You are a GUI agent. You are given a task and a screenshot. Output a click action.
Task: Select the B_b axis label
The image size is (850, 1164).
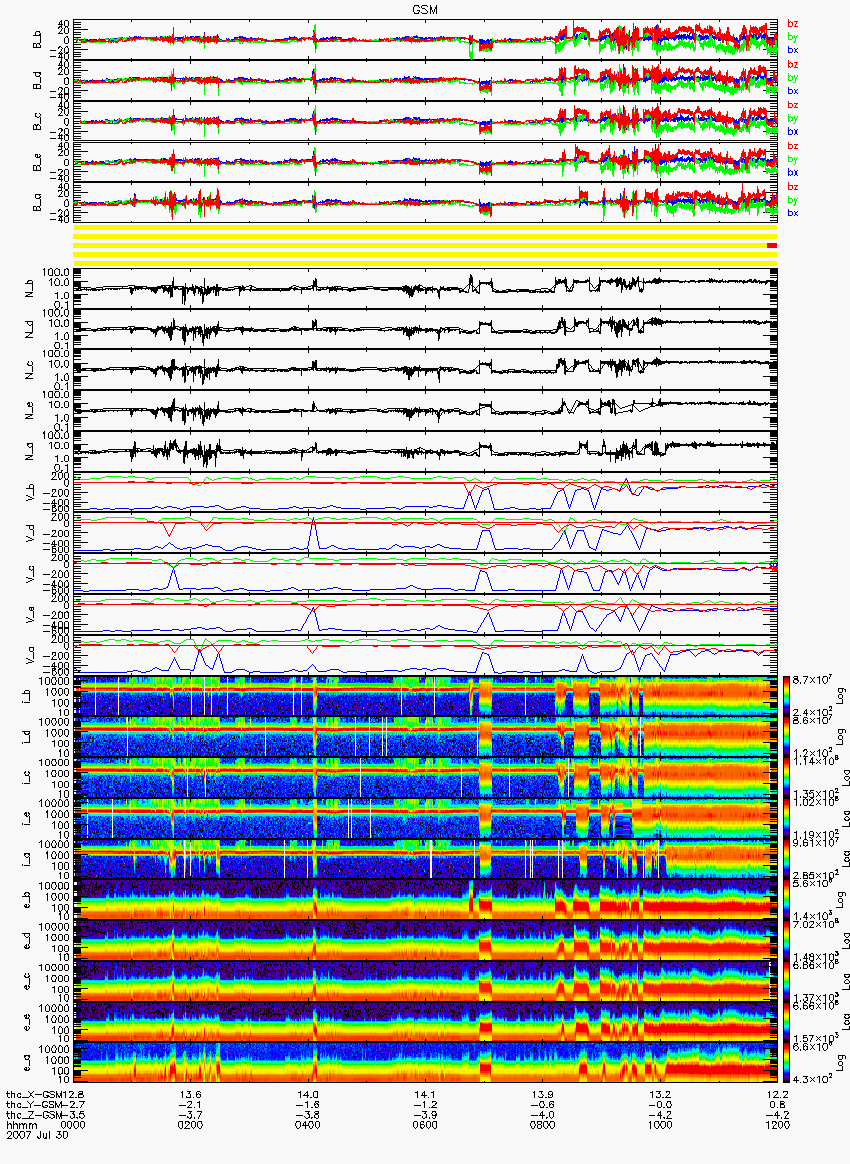tap(37, 40)
